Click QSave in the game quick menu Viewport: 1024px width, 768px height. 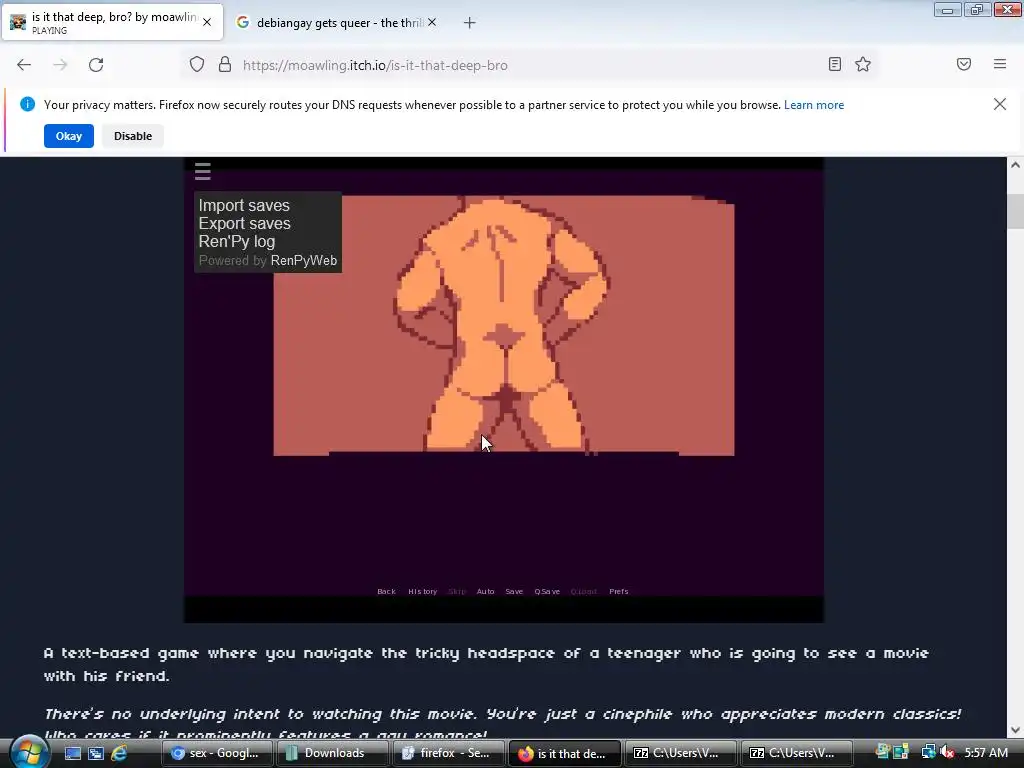[x=547, y=592]
